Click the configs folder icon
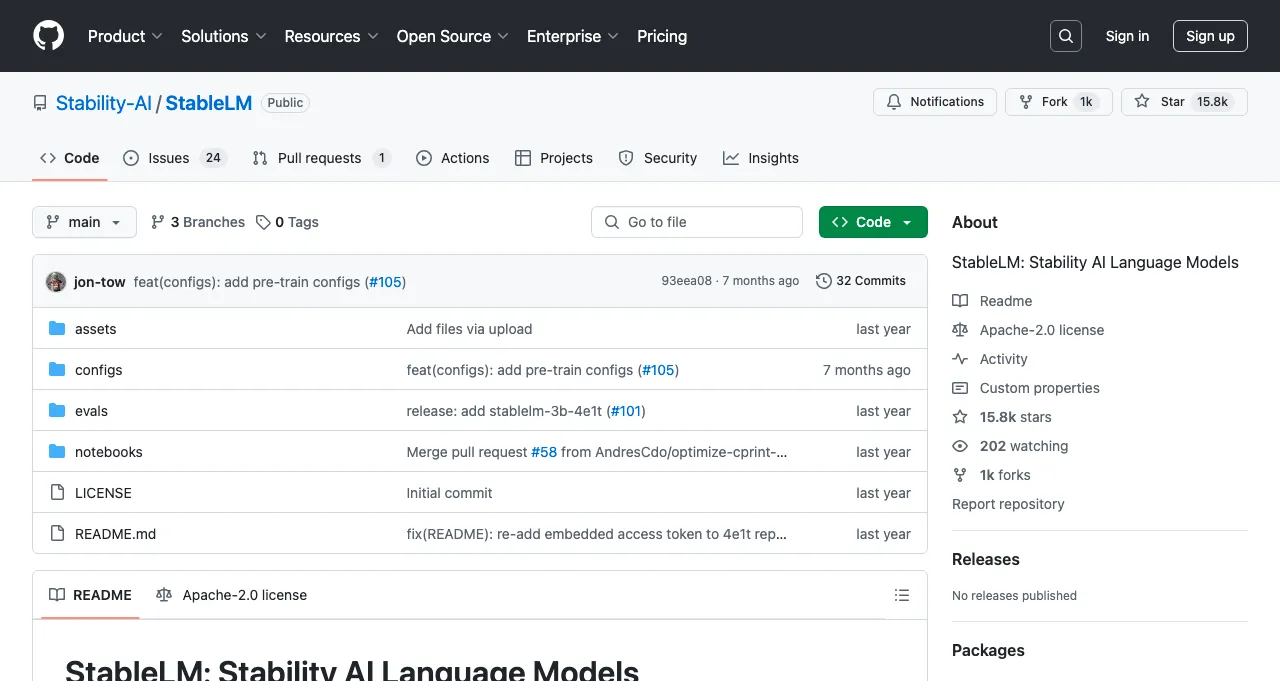The height and width of the screenshot is (681, 1280). point(57,370)
